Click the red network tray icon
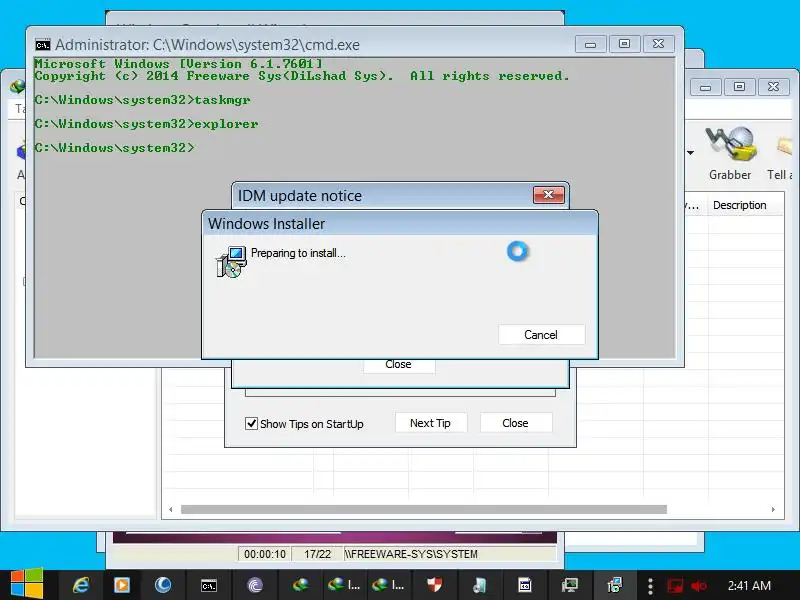This screenshot has height=600, width=800. (x=675, y=586)
